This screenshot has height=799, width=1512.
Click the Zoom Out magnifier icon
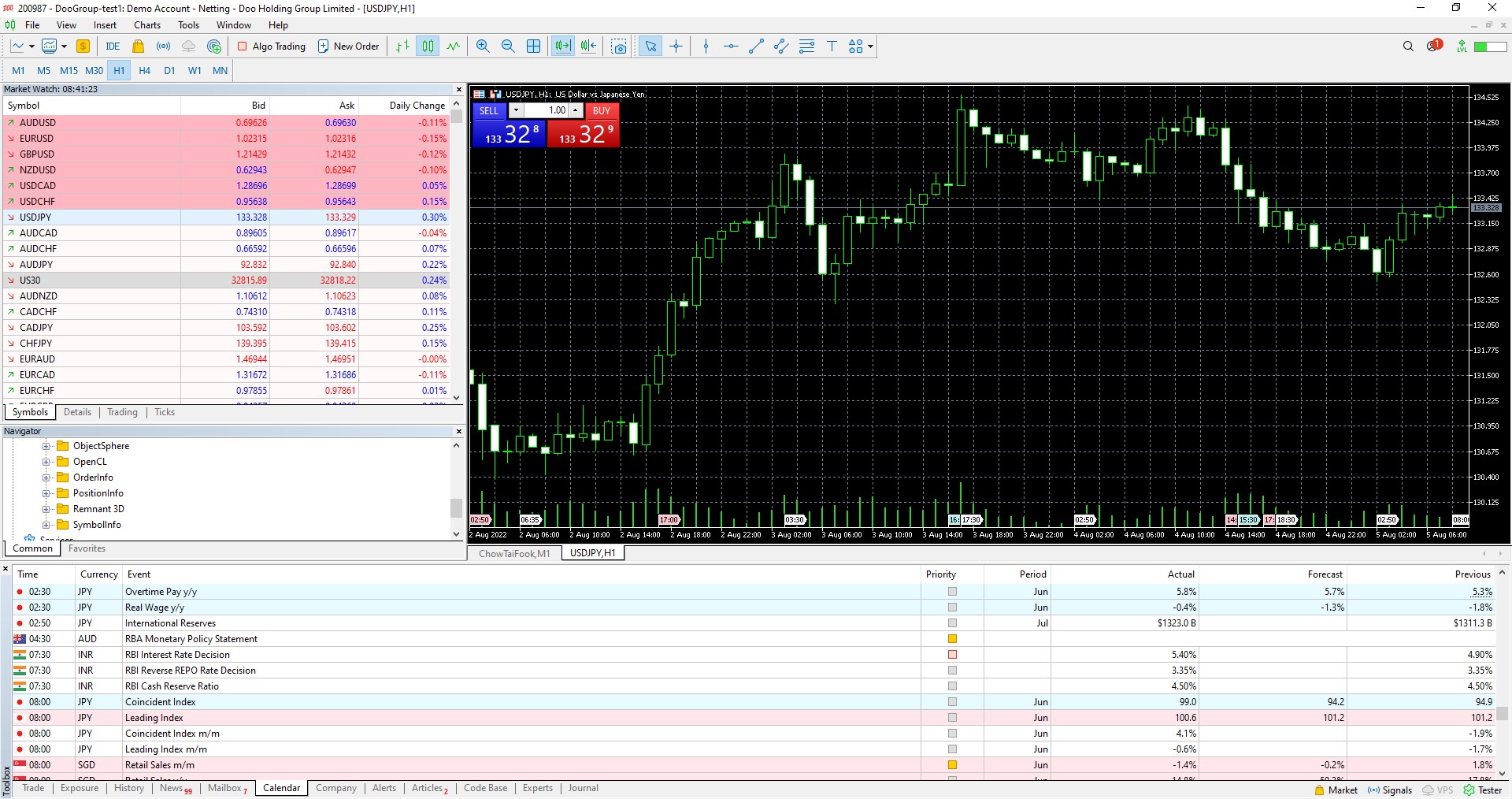[508, 46]
